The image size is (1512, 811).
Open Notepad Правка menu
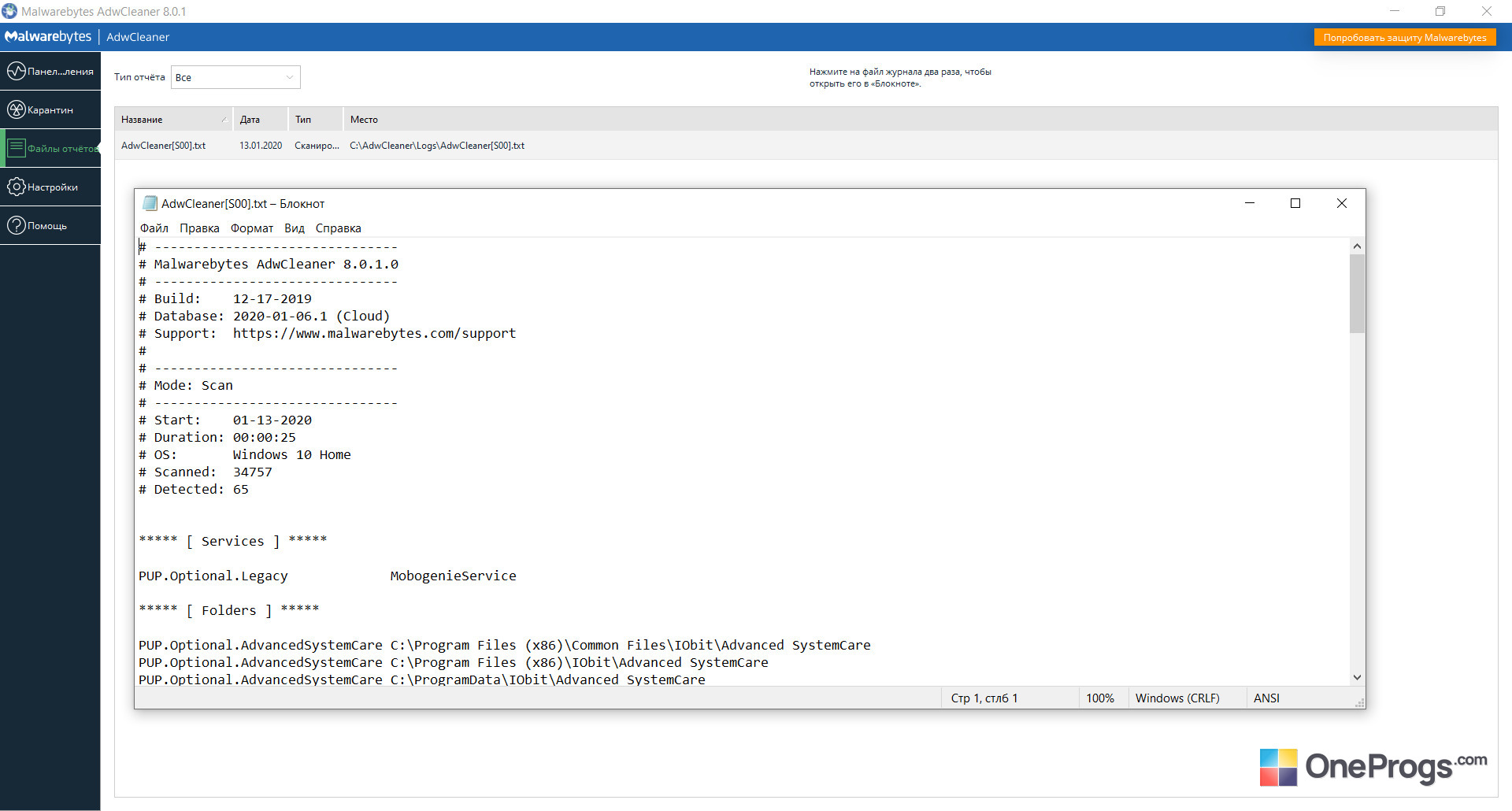[x=199, y=228]
